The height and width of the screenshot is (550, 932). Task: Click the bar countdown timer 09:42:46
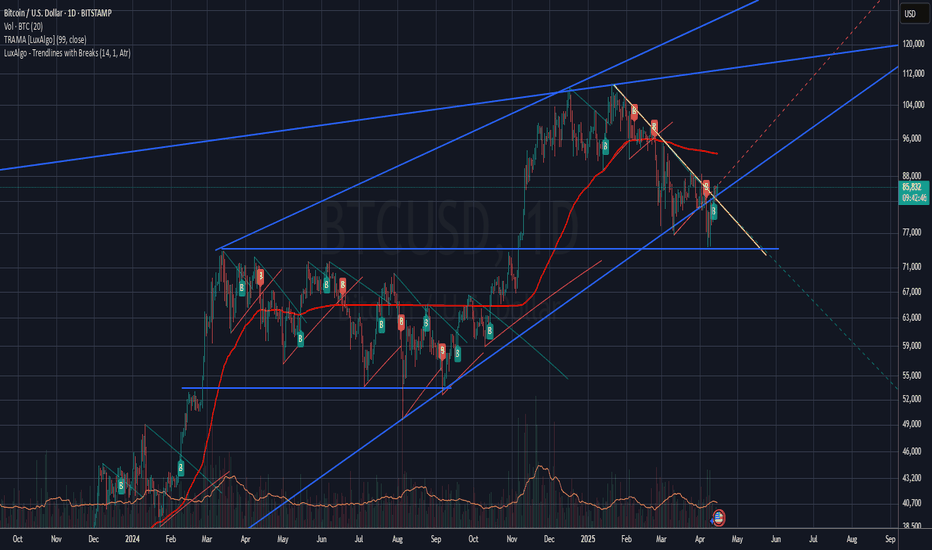pyautogui.click(x=914, y=198)
